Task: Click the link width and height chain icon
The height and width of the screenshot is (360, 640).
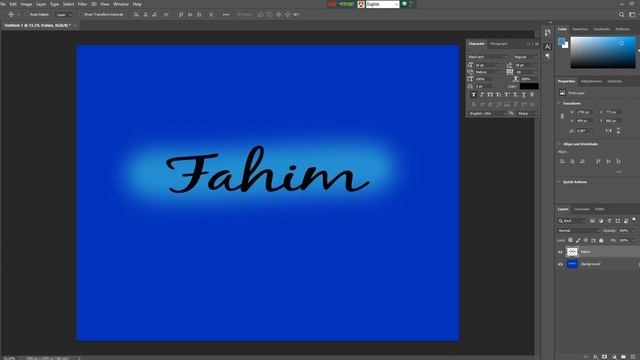Action: pos(562,116)
